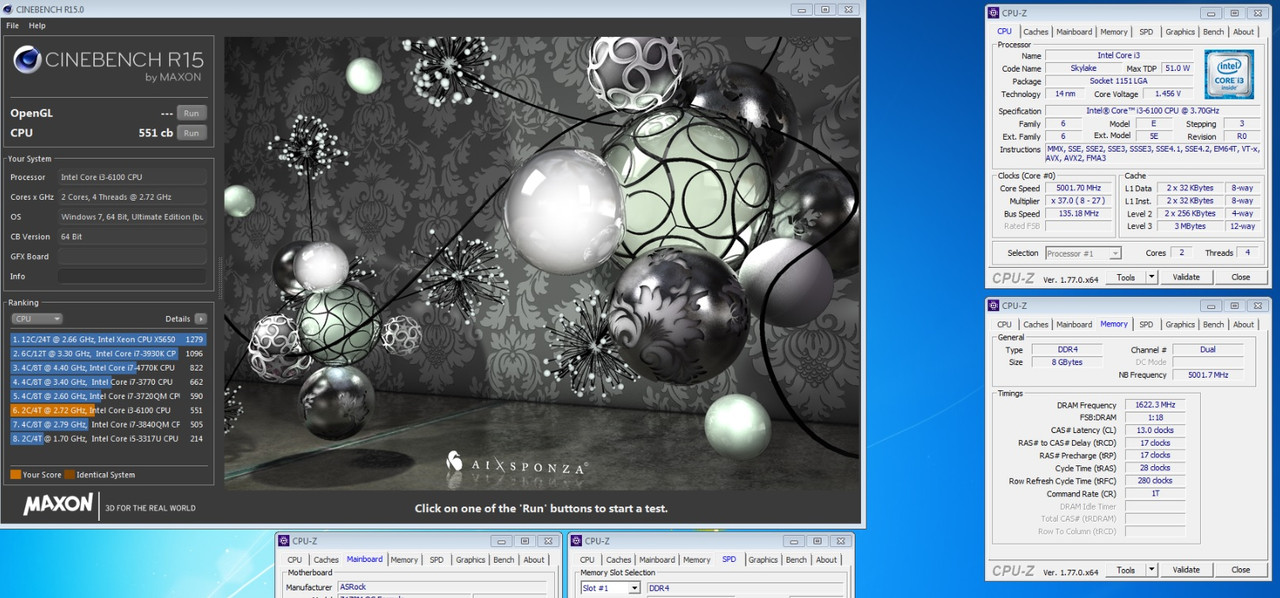
Task: Click the AIXSPONZA rendered scene image
Action: 541,263
